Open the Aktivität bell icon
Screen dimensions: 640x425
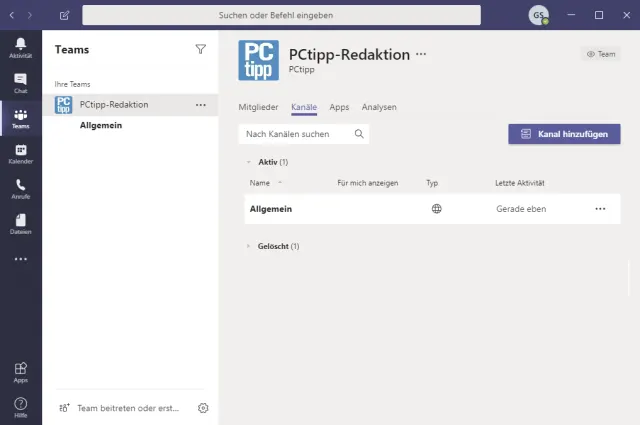tap(20, 48)
